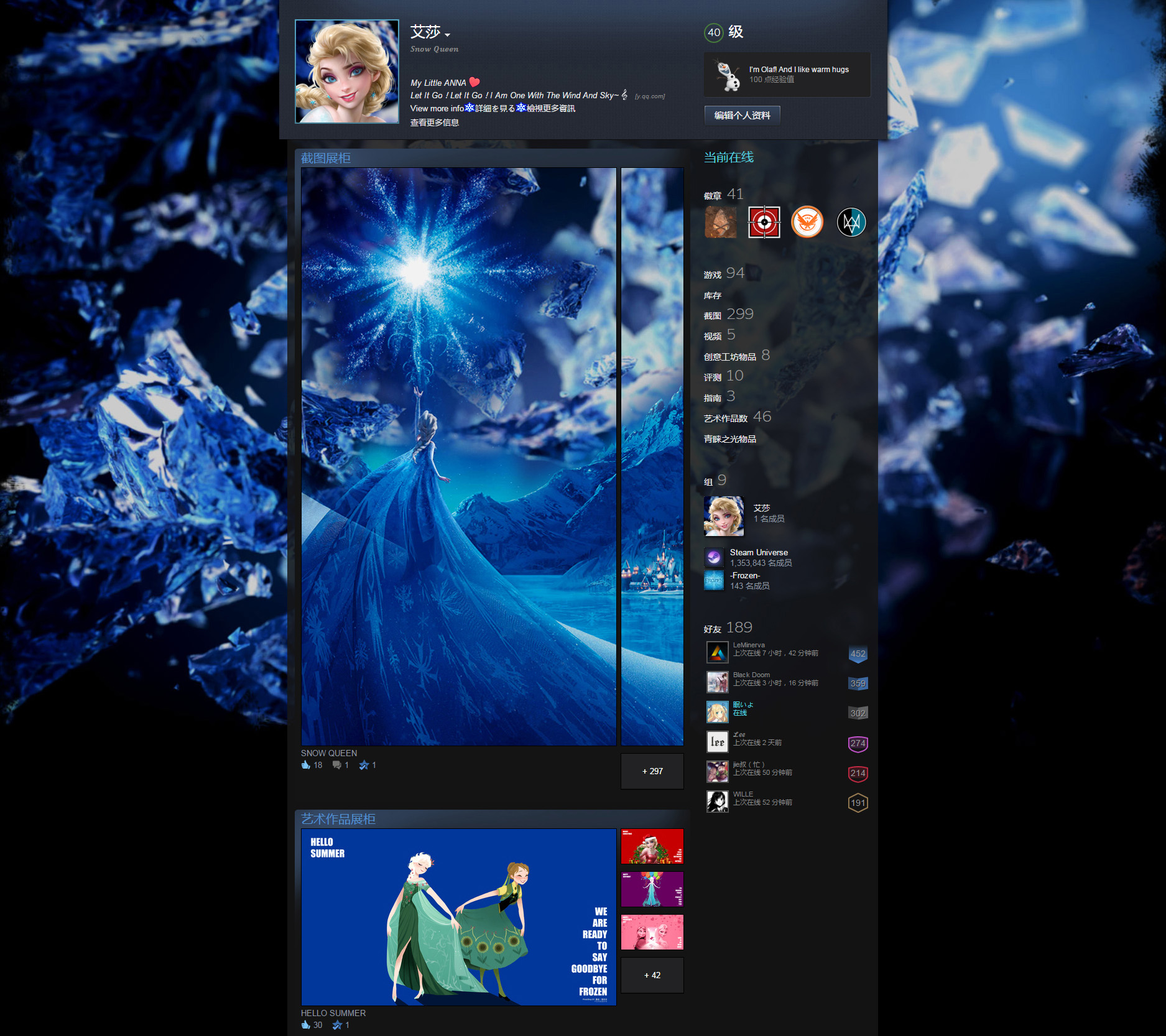
Task: Click WILLE's level 191 badge
Action: tap(858, 803)
